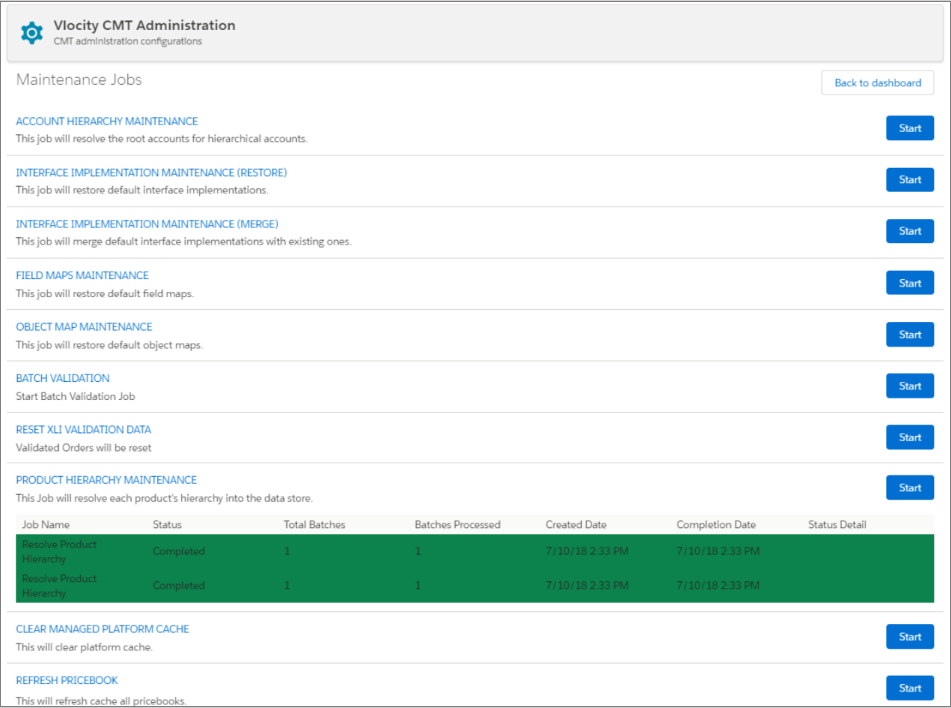Open FIELD MAPS MAINTENANCE link
The width and height of the screenshot is (951, 708).
tap(82, 275)
